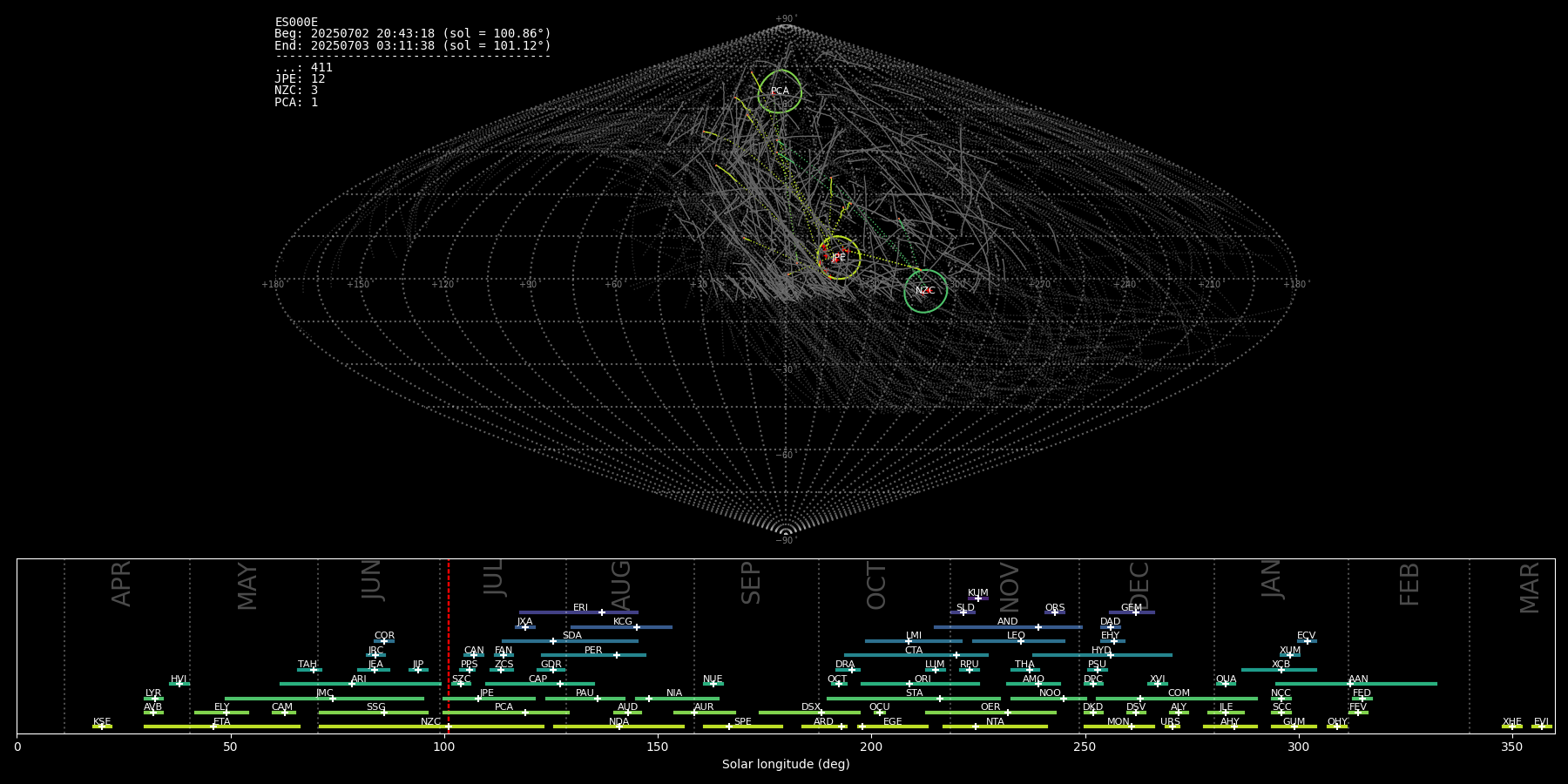This screenshot has height=784, width=1568.
Task: Click the COR shower label in timeline
Action: (x=384, y=636)
